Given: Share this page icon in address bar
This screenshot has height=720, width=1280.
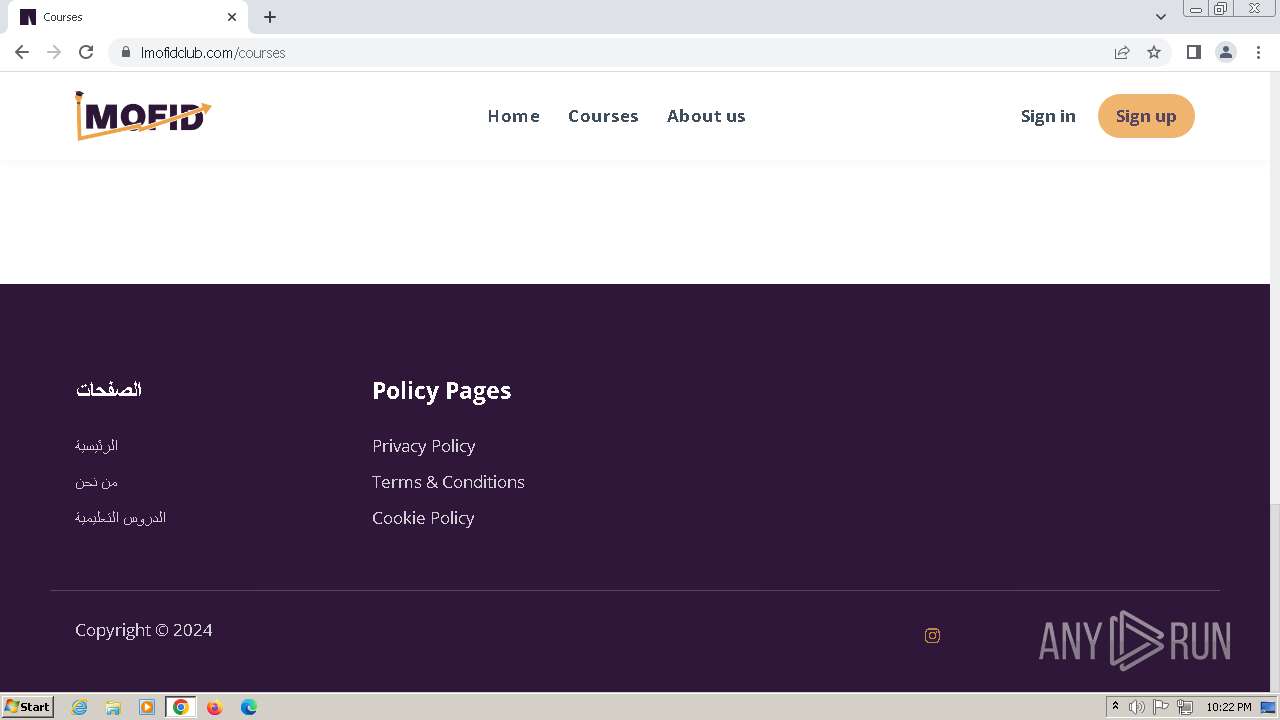Looking at the screenshot, I should [1122, 52].
